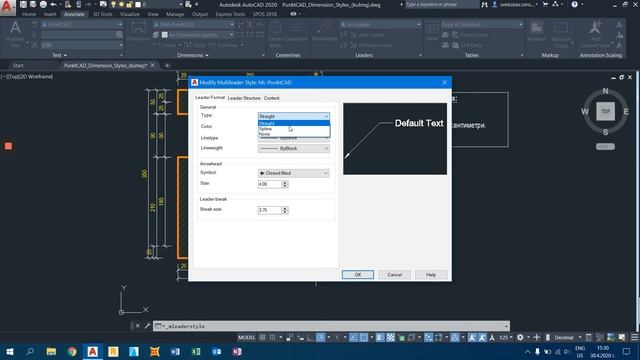Open Word from the taskbar
This screenshot has width=640, height=360.
[175, 351]
